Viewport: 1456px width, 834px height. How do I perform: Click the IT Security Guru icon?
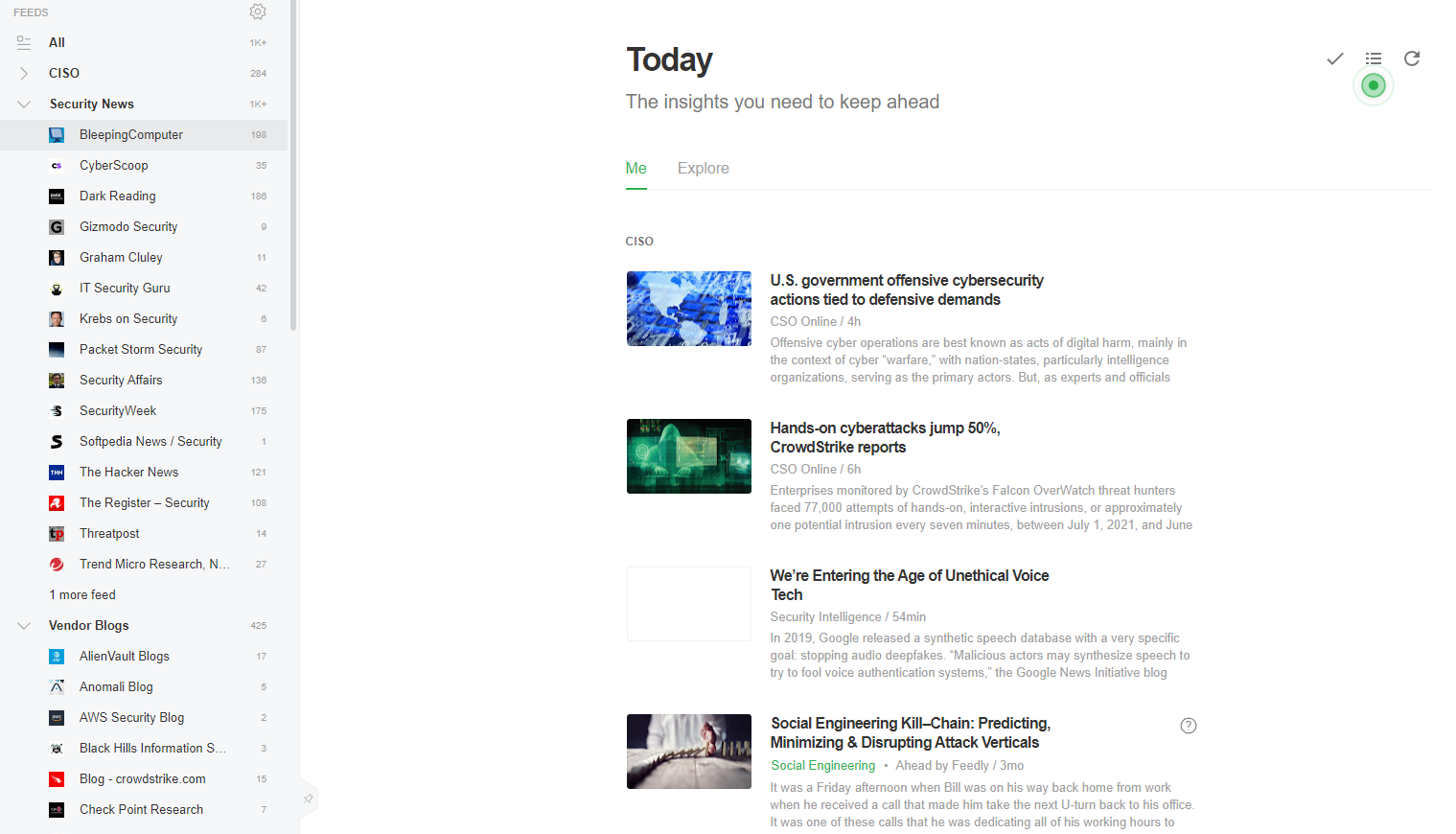pos(57,289)
